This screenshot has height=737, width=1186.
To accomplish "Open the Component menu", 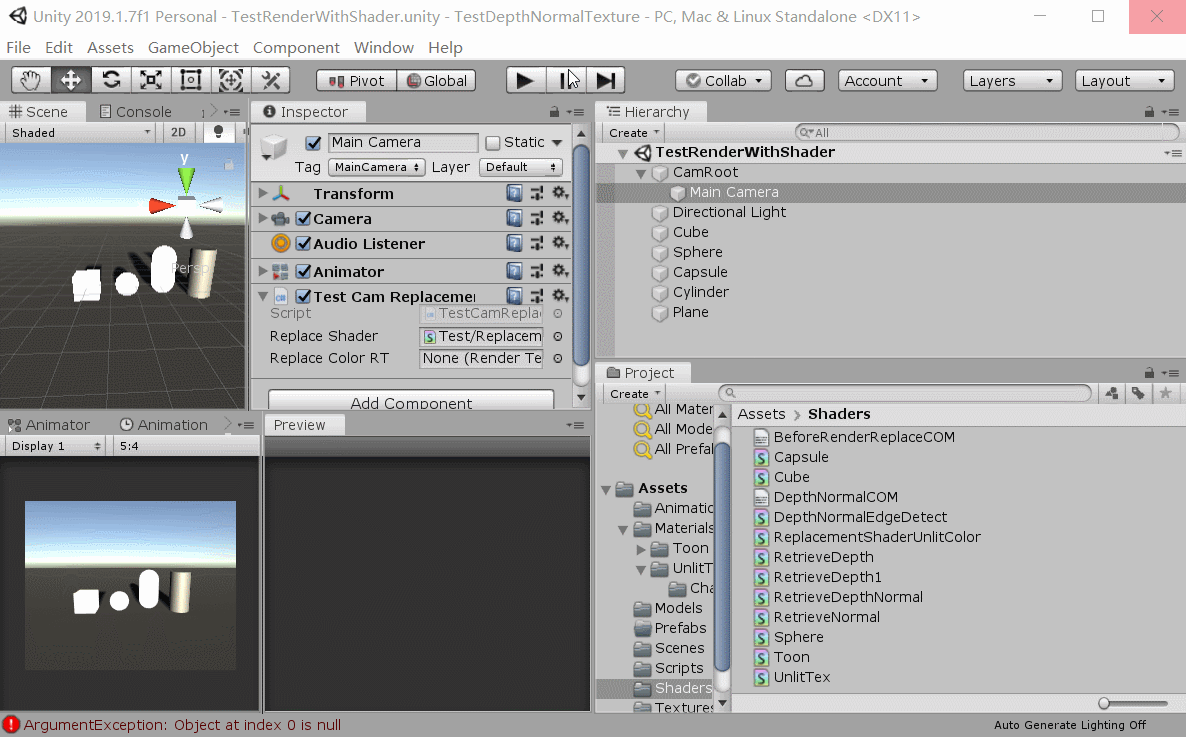I will tap(296, 48).
